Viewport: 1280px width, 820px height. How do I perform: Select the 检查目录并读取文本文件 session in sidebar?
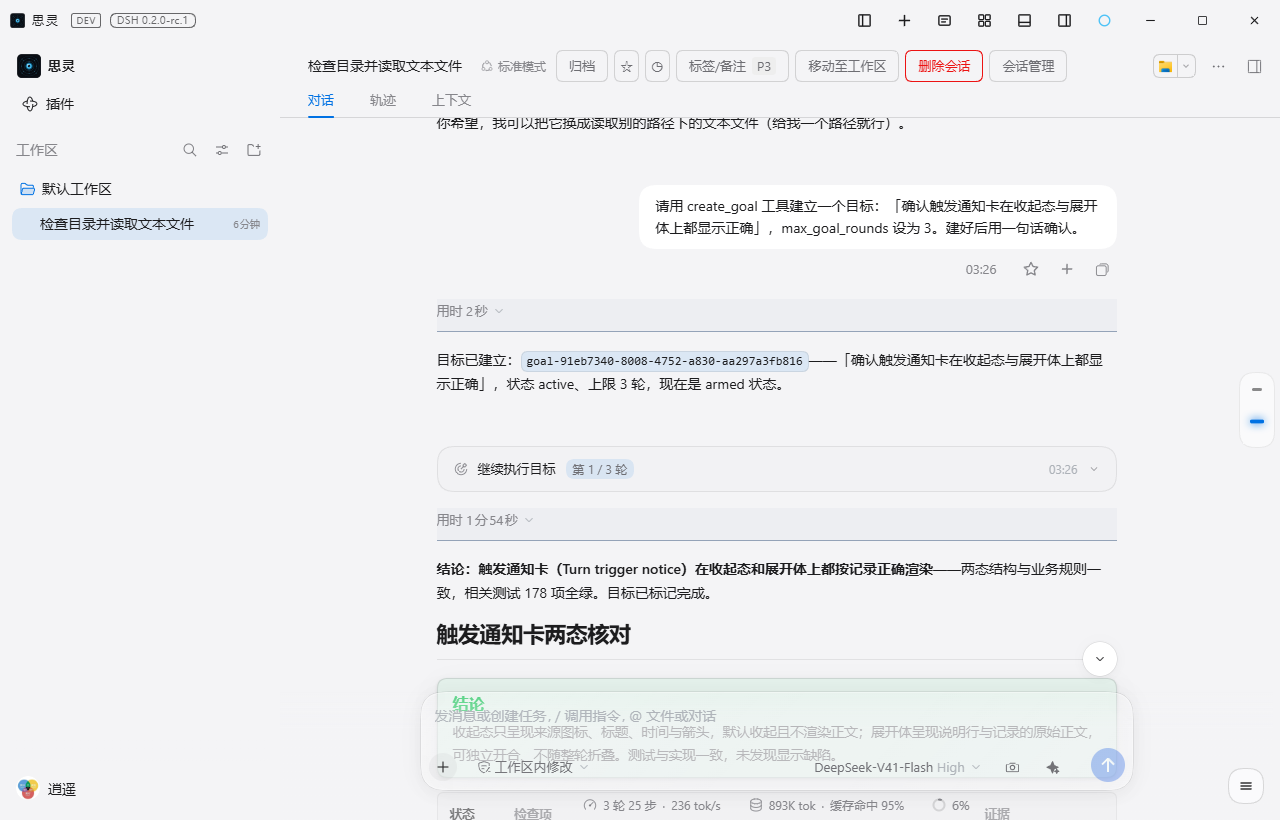[140, 224]
